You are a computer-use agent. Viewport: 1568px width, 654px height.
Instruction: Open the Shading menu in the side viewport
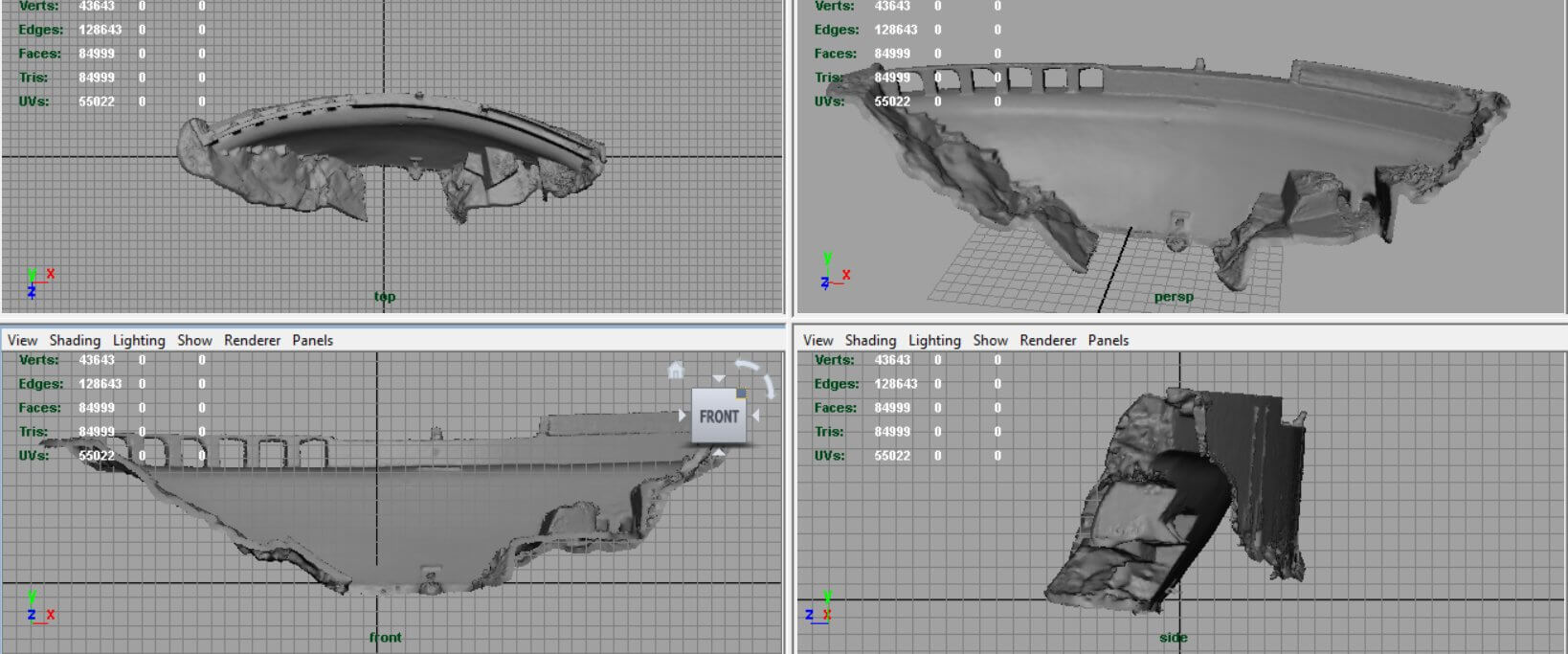click(870, 340)
